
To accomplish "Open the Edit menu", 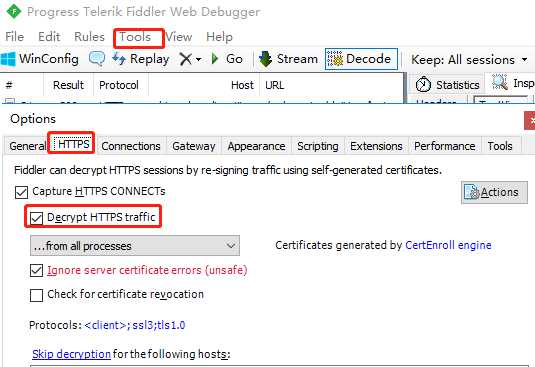I will coord(49,36).
